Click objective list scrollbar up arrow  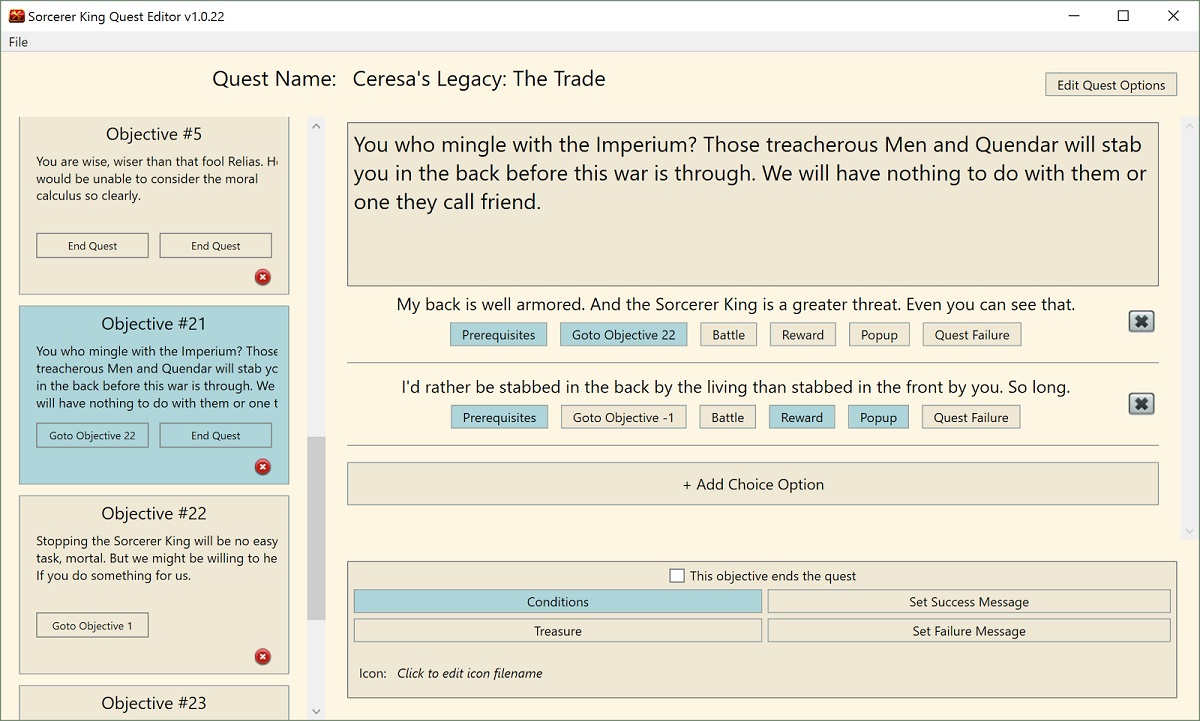pos(316,127)
